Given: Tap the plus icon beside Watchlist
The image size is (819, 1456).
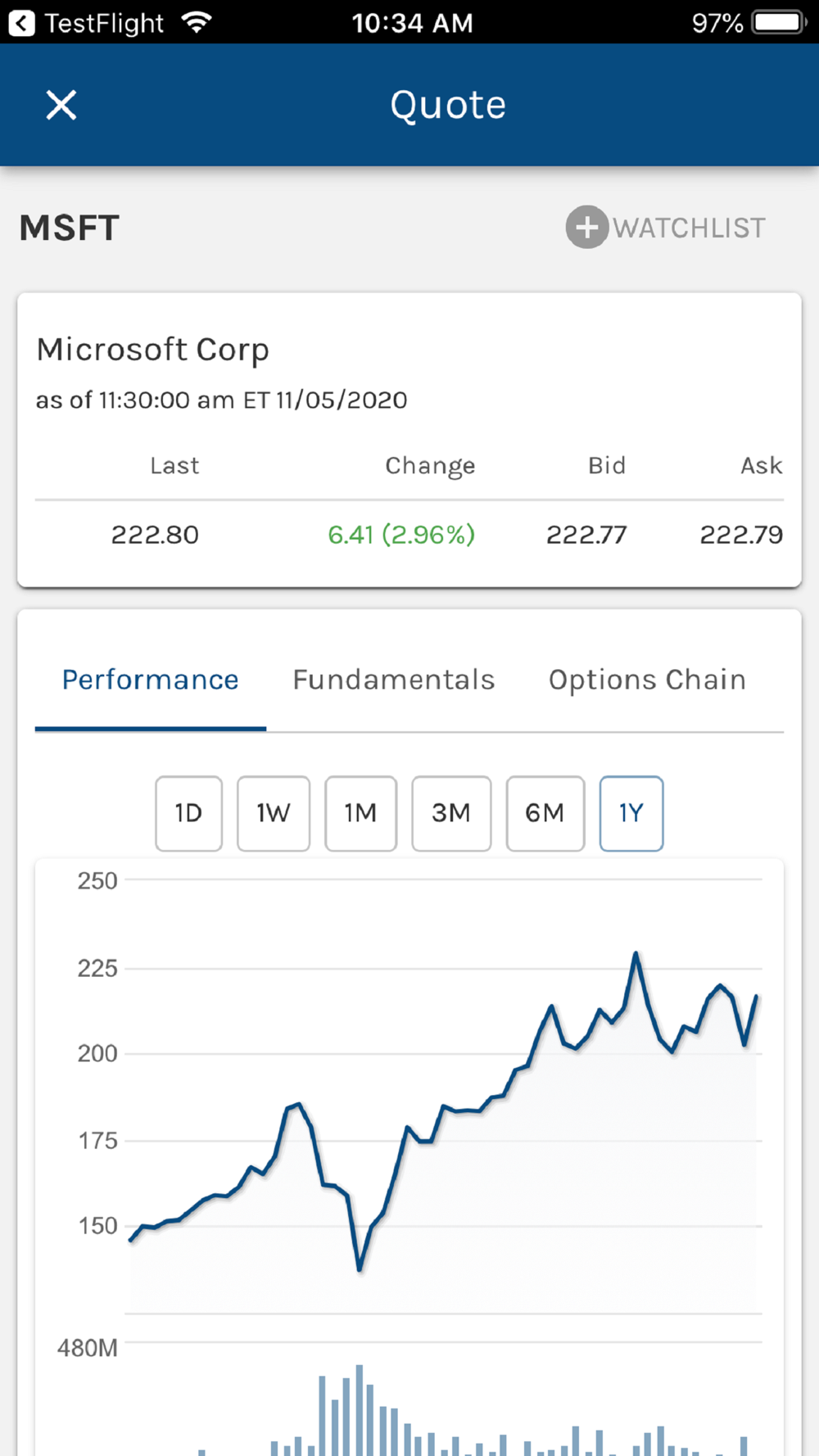Looking at the screenshot, I should coord(586,227).
